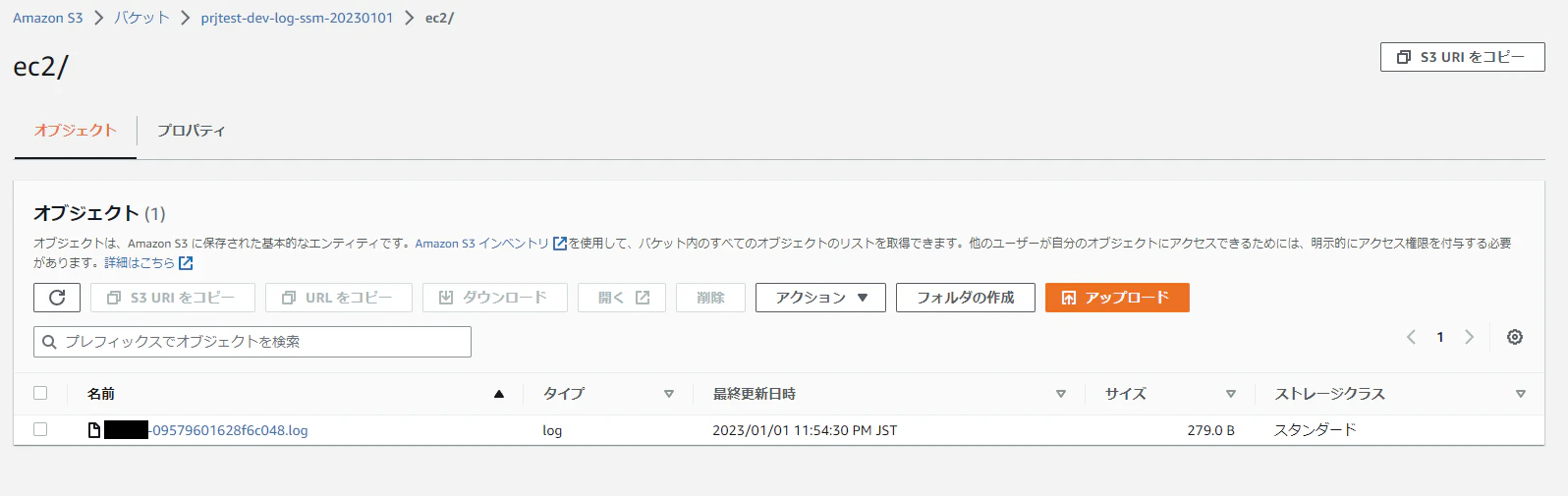Sort by 最終更新日時 column arrow
Screen dimensions: 1568x496
click(x=1061, y=394)
